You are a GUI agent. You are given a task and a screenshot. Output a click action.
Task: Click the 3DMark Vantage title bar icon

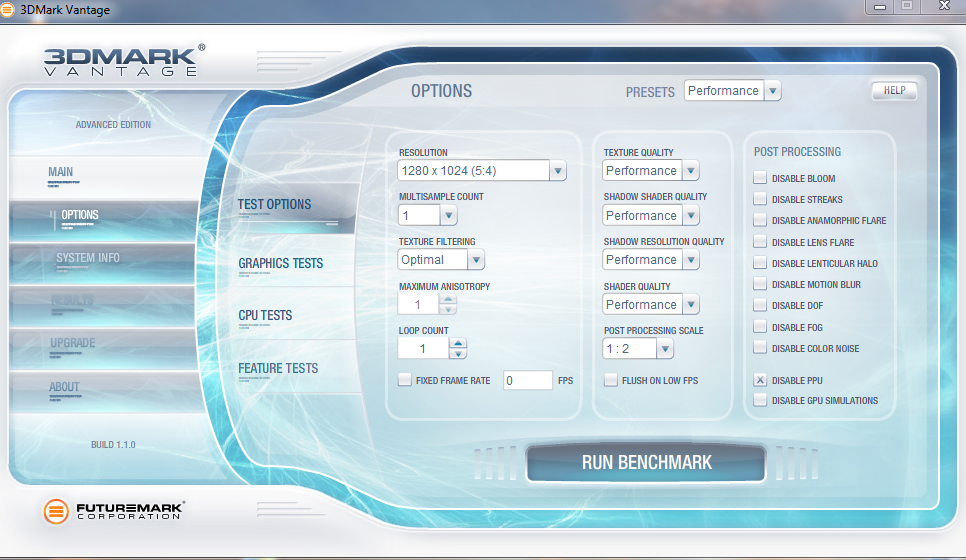pyautogui.click(x=6, y=9)
